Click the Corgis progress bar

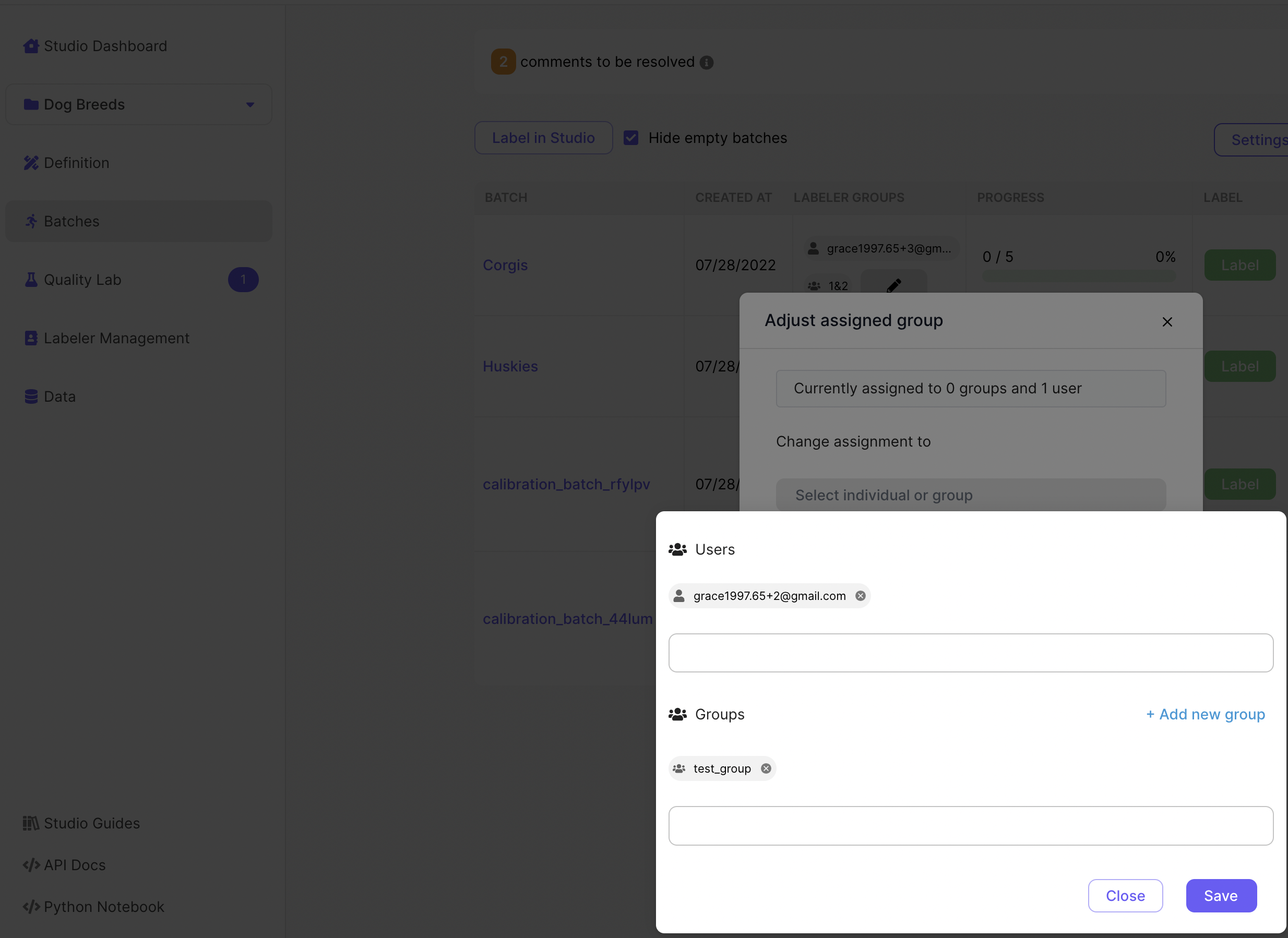point(1078,276)
